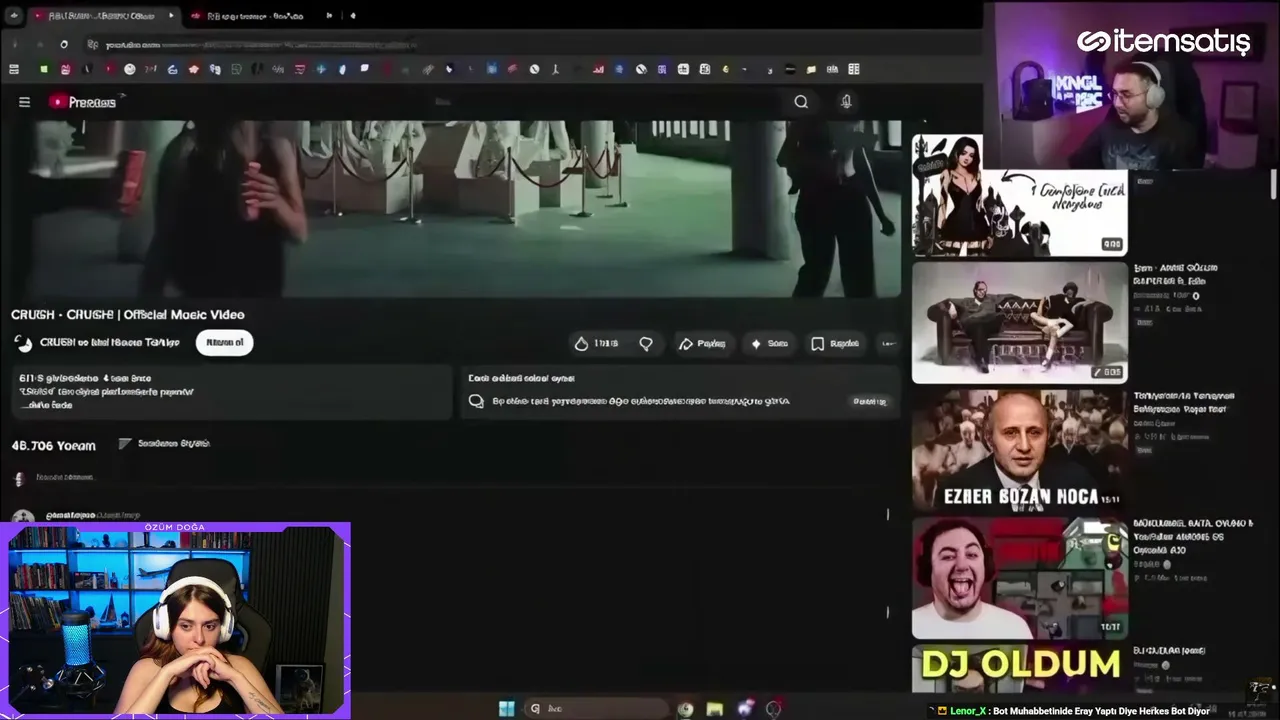Open a new browser tab
Screen dimensions: 1280x720
353,16
